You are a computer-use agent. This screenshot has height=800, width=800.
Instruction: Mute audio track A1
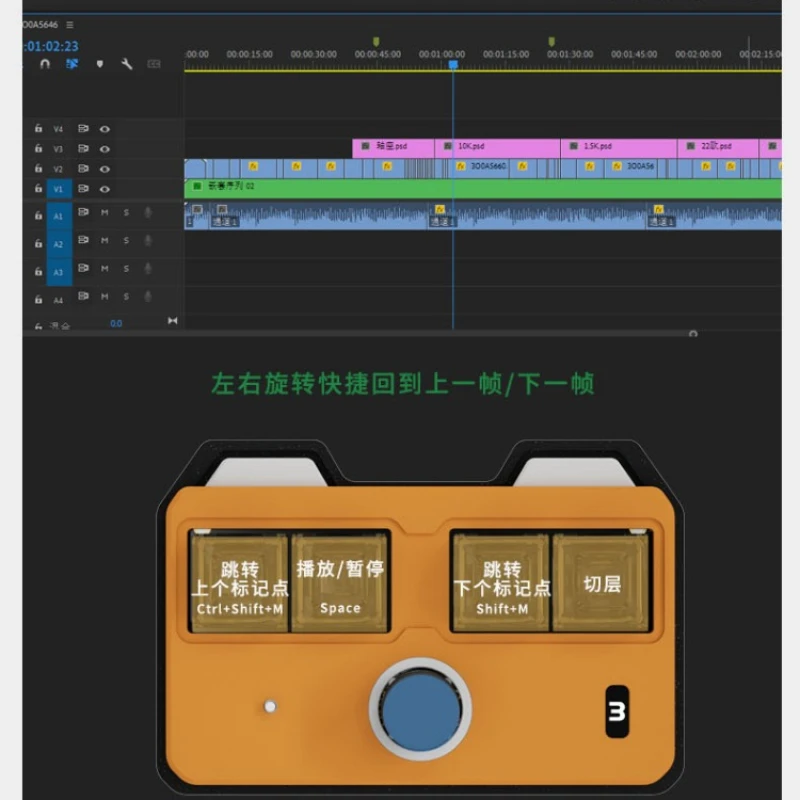pos(105,212)
